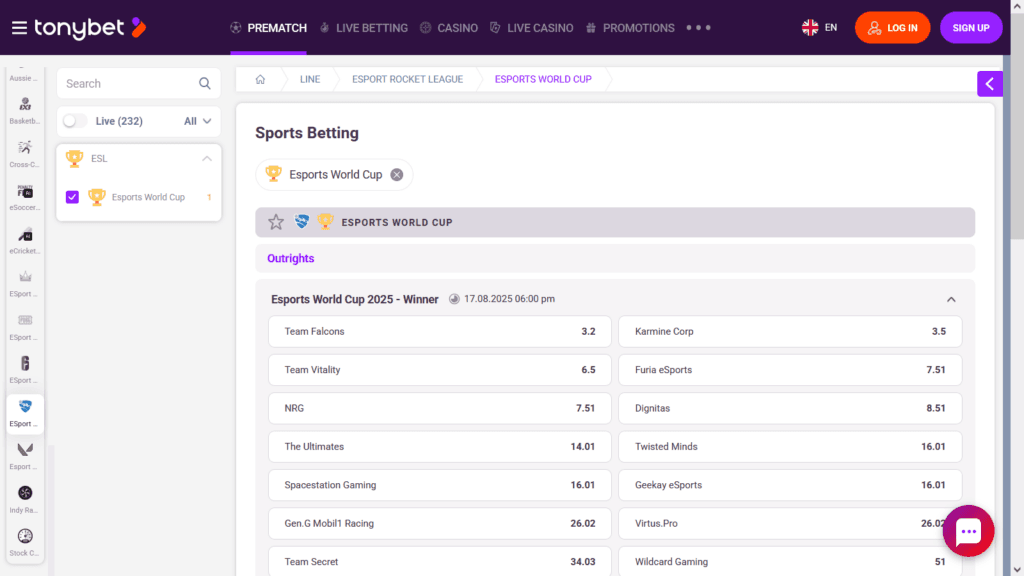Open the chat support bubble

pos(968,530)
